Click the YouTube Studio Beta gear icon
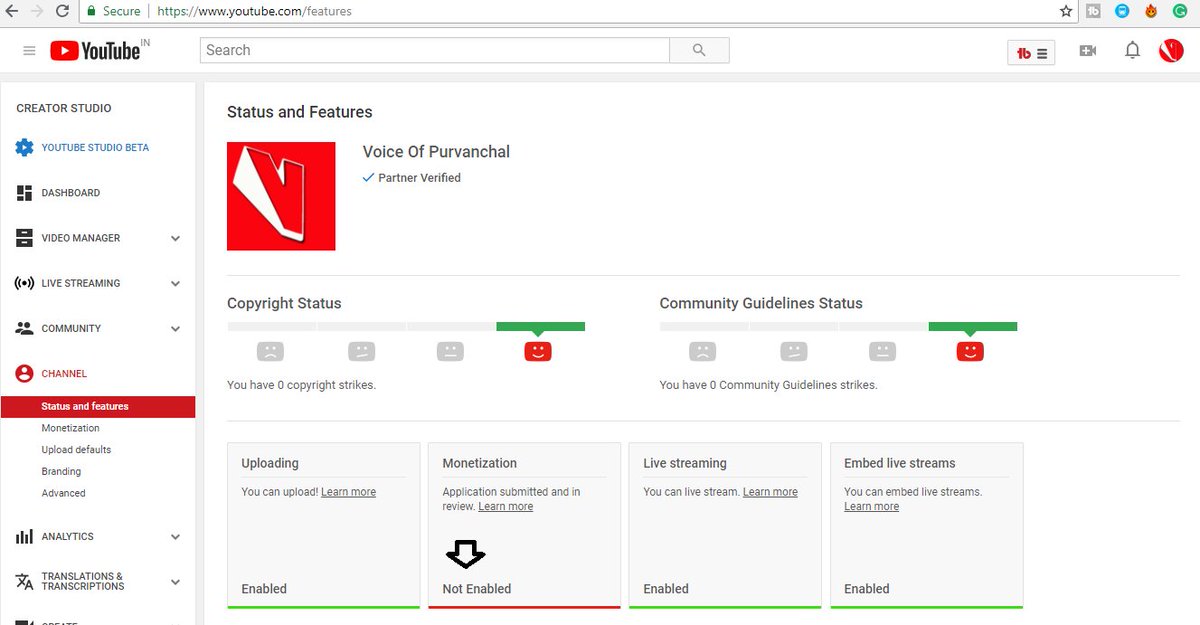This screenshot has width=1200, height=625. point(24,147)
